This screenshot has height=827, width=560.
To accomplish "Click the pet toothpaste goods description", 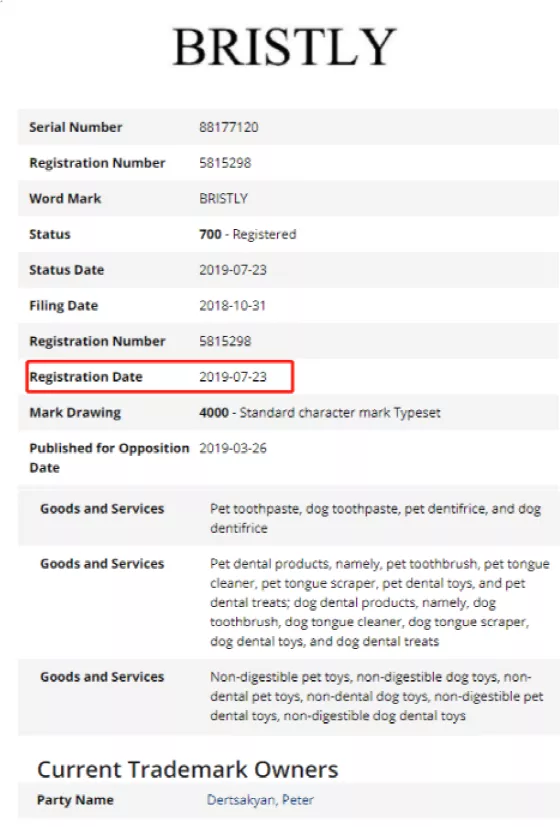I will (375, 518).
